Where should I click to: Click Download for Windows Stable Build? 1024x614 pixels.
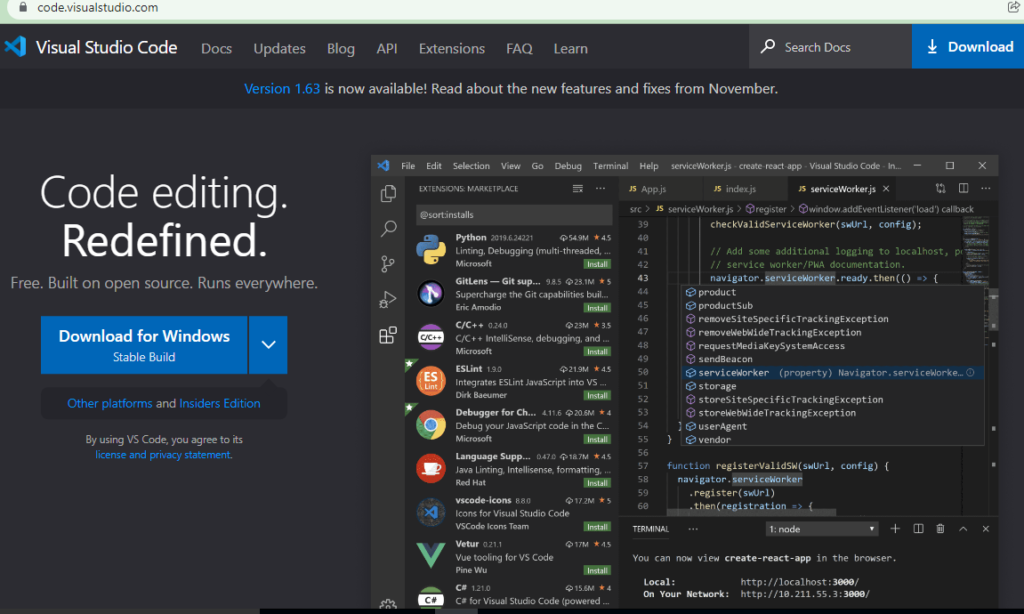pyautogui.click(x=144, y=345)
